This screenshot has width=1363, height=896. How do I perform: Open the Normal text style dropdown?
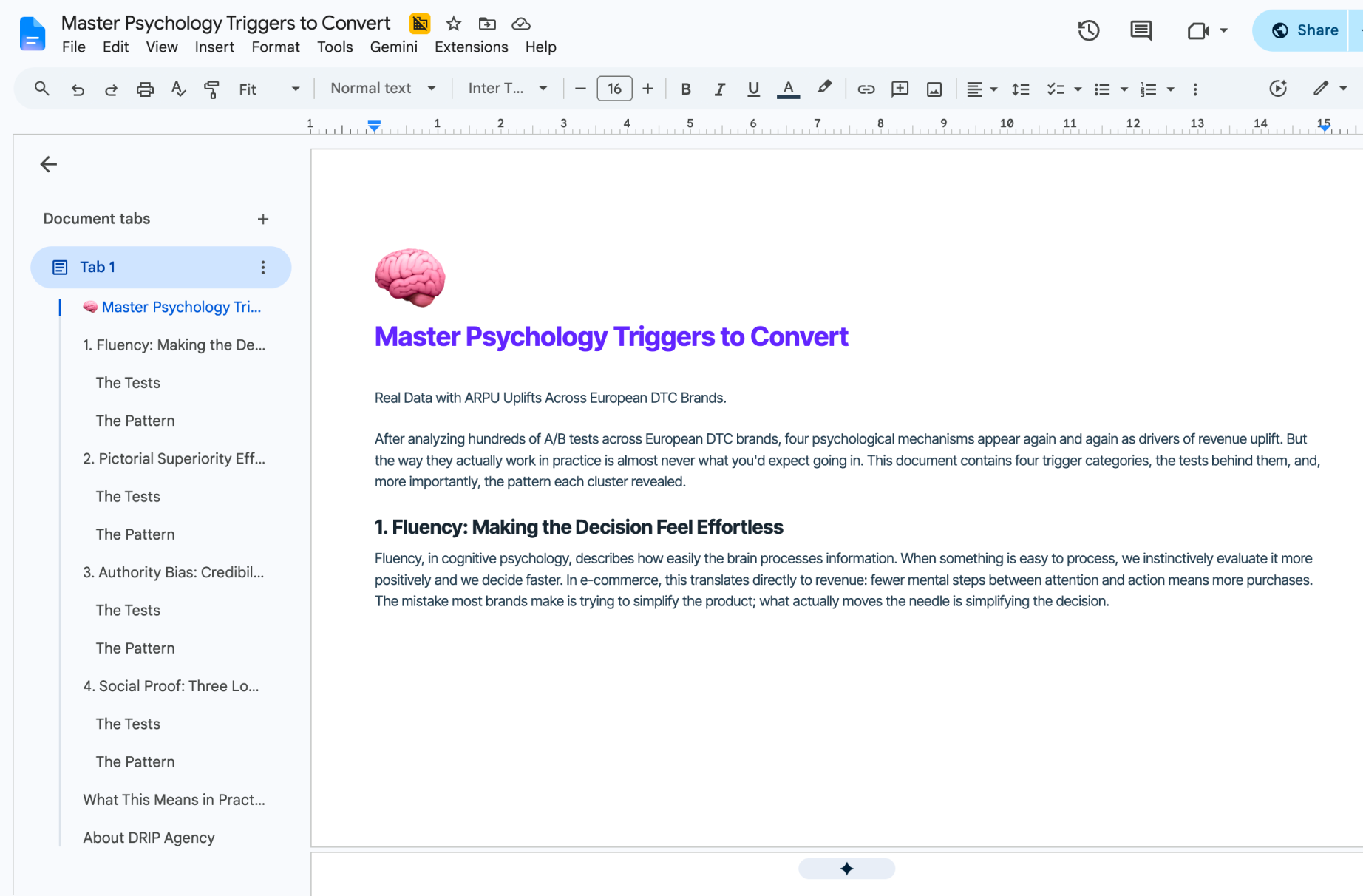click(383, 89)
